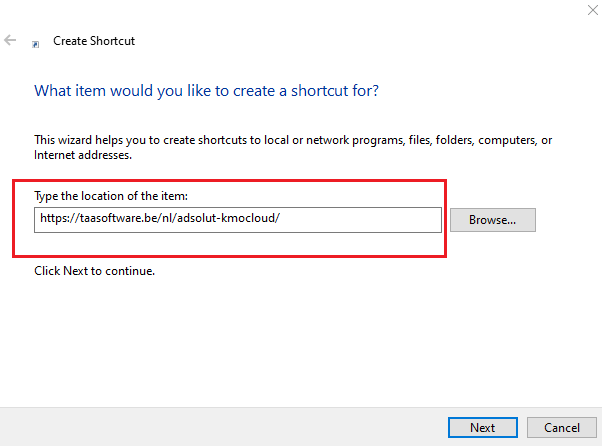Screen dimensions: 602x446
Task: Click blank white area below the continue instruction
Action: (300, 340)
